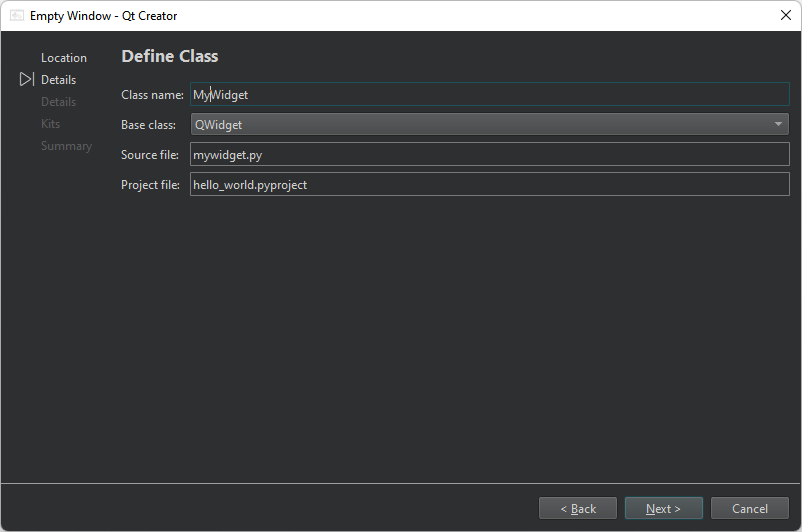Click the current-step arrow icon beside Details
The height and width of the screenshot is (532, 802).
pos(27,80)
